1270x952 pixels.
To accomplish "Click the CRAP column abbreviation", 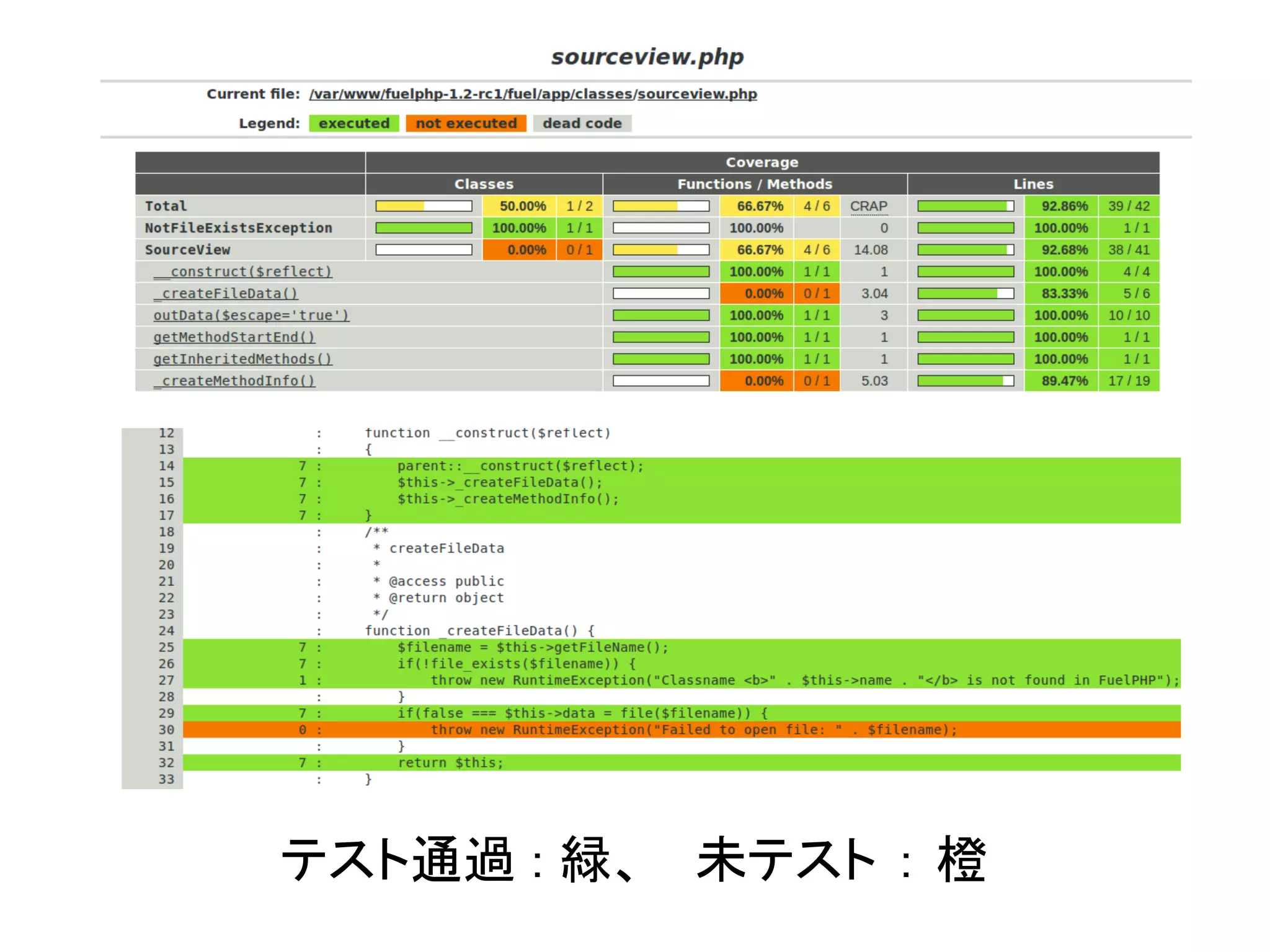I will 869,206.
